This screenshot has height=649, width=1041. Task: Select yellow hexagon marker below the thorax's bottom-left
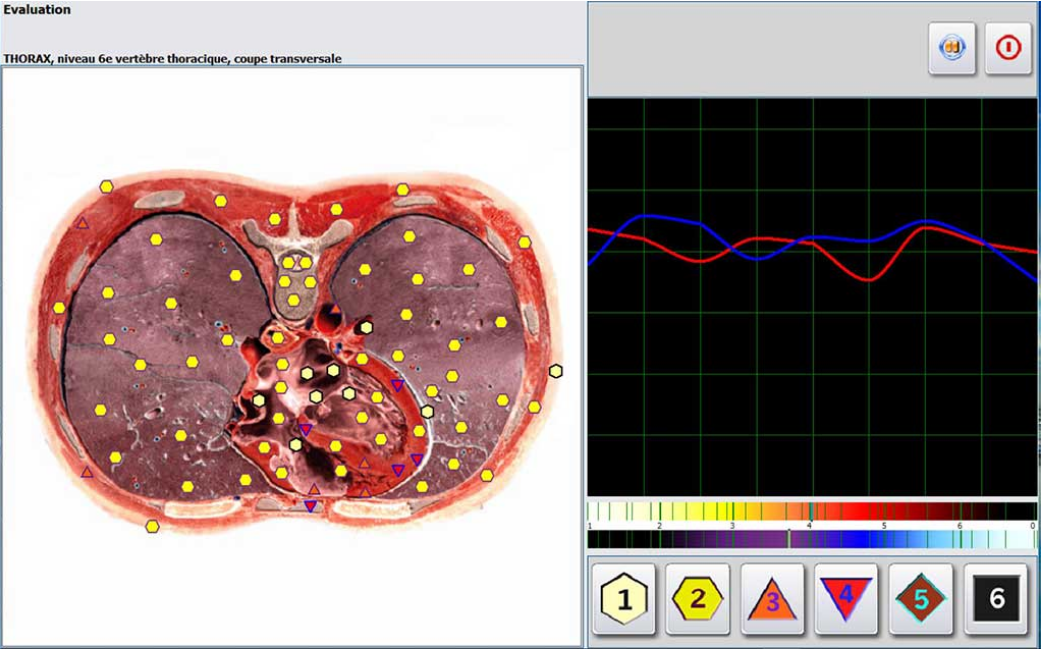click(x=152, y=526)
